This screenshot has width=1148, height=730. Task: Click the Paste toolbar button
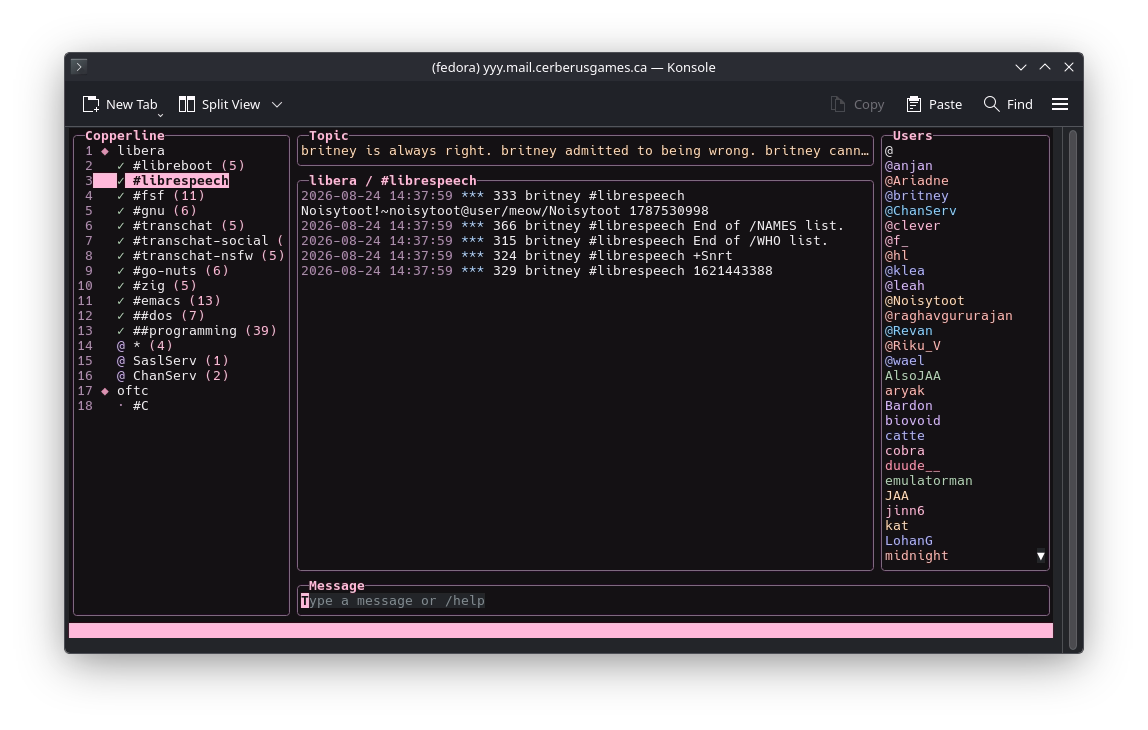tap(934, 105)
